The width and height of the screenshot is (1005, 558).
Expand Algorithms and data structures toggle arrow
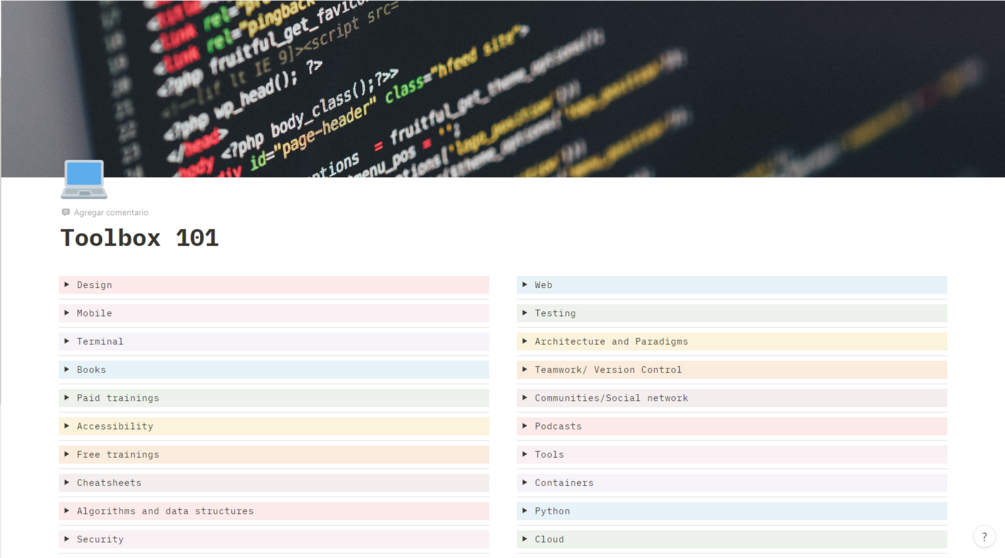tap(67, 510)
